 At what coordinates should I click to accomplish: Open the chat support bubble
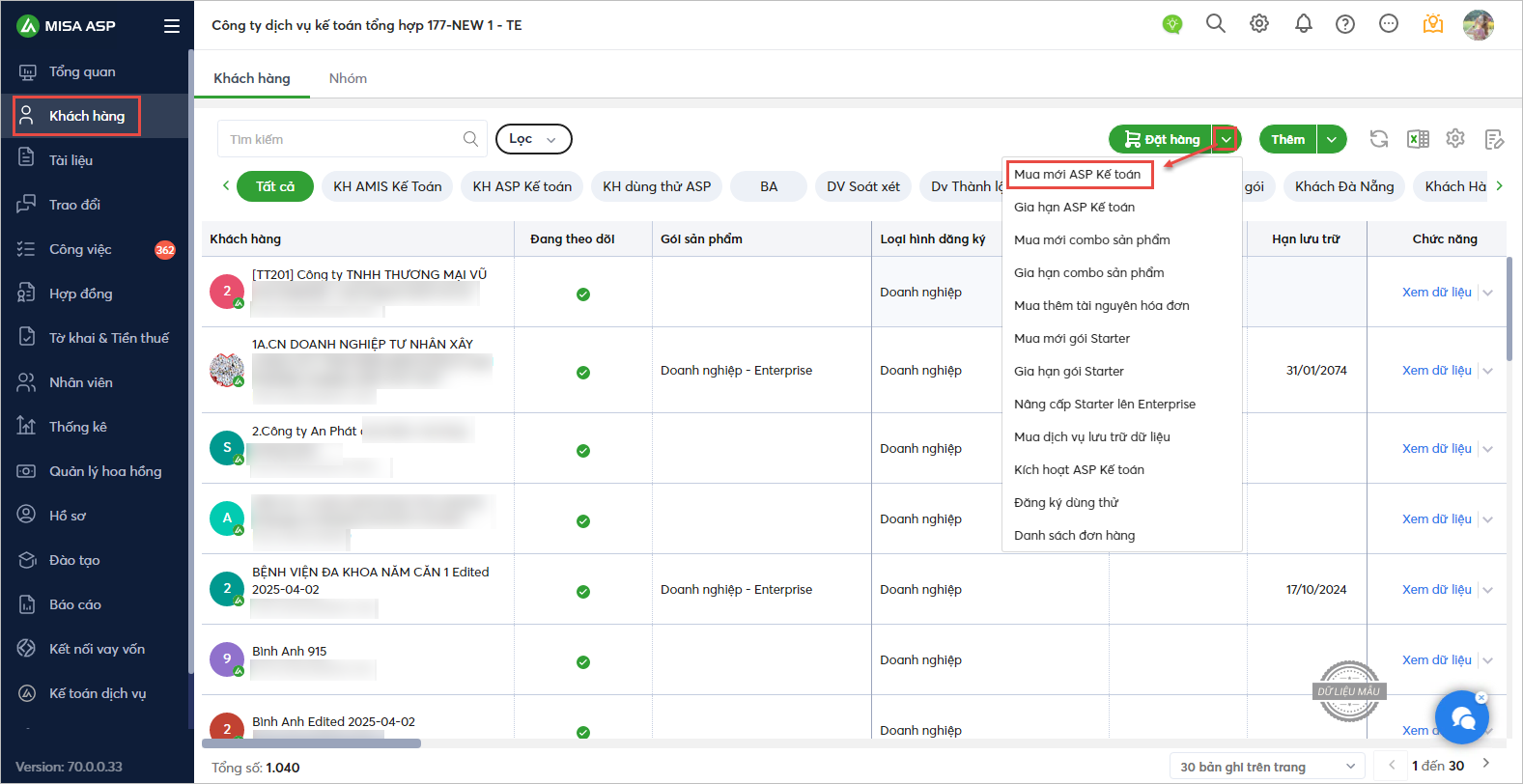(1461, 717)
